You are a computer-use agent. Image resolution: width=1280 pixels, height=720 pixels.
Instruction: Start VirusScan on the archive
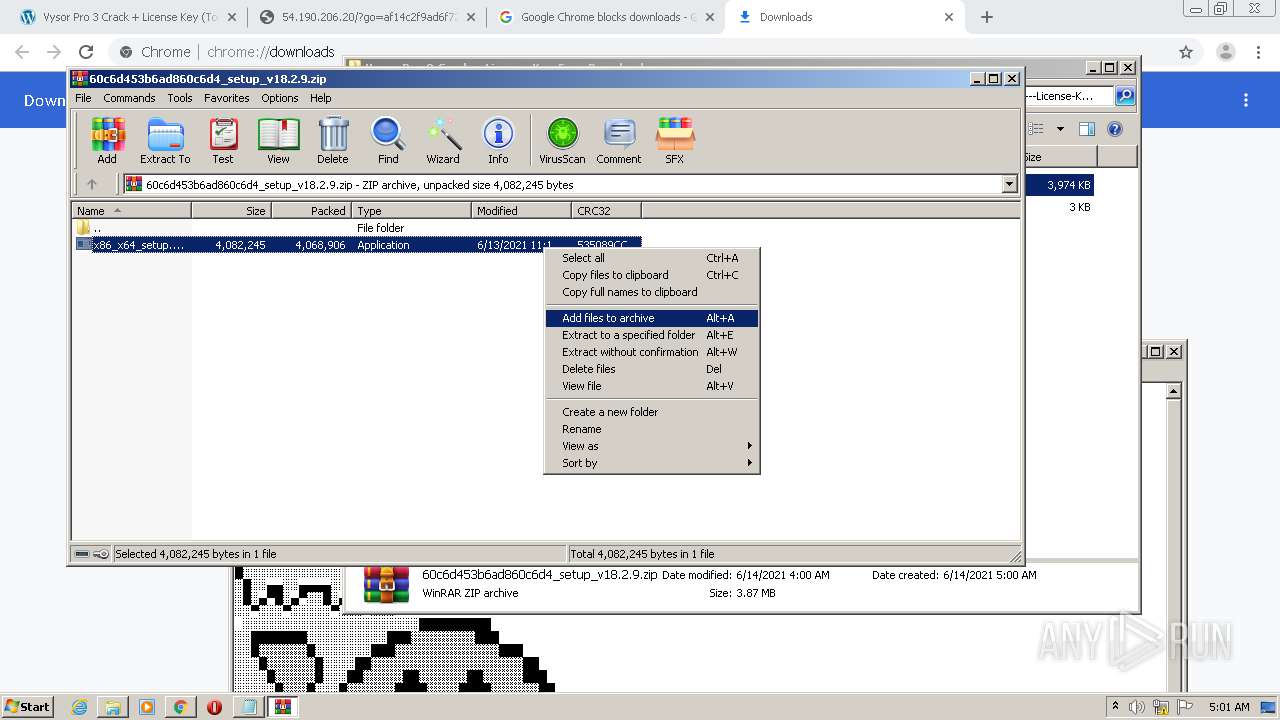[562, 140]
